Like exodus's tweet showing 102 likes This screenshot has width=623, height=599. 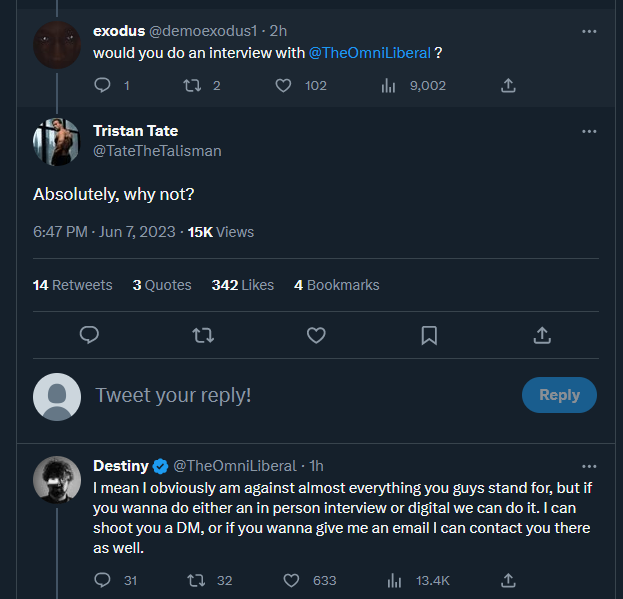[283, 85]
